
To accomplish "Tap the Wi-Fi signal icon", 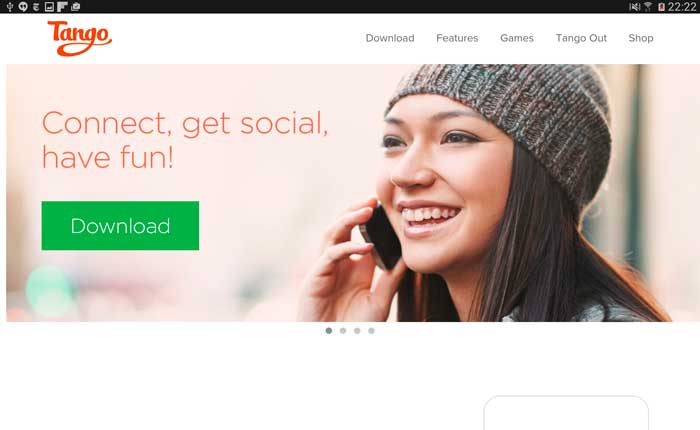I will coord(647,7).
